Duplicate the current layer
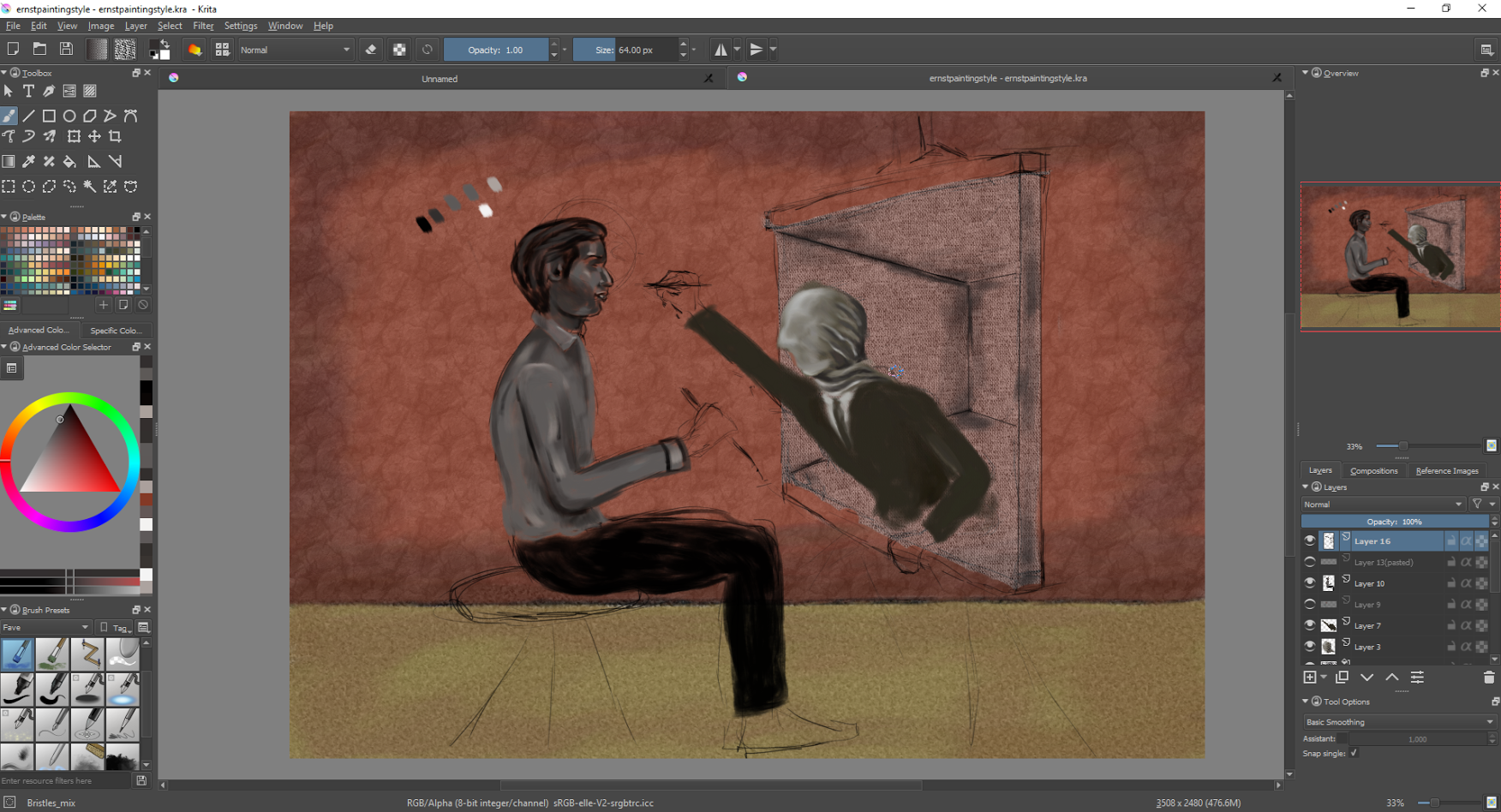Screen dimensions: 1501x812 pyautogui.click(x=1342, y=678)
